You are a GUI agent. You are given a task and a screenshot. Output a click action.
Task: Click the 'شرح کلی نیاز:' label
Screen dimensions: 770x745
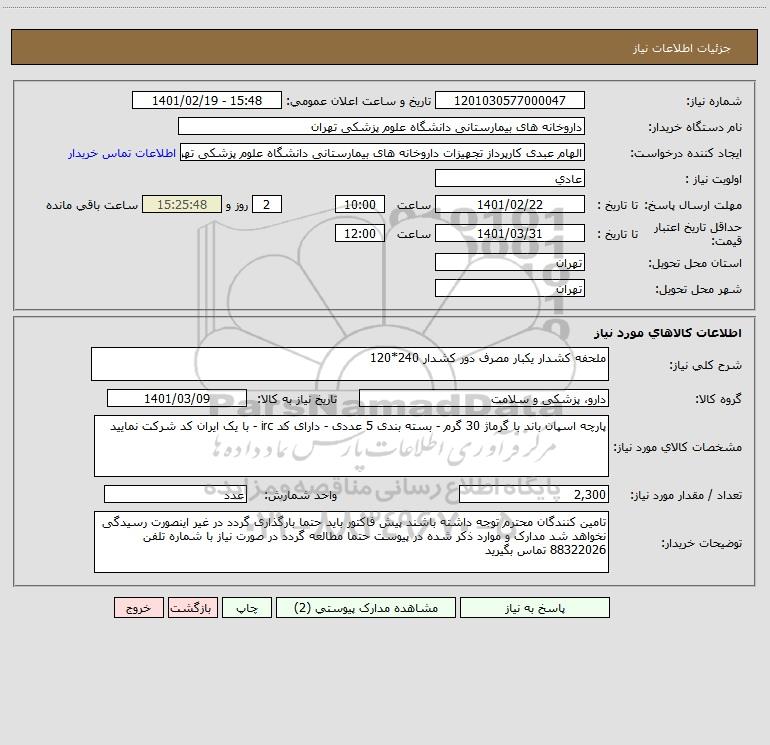pyautogui.click(x=706, y=365)
